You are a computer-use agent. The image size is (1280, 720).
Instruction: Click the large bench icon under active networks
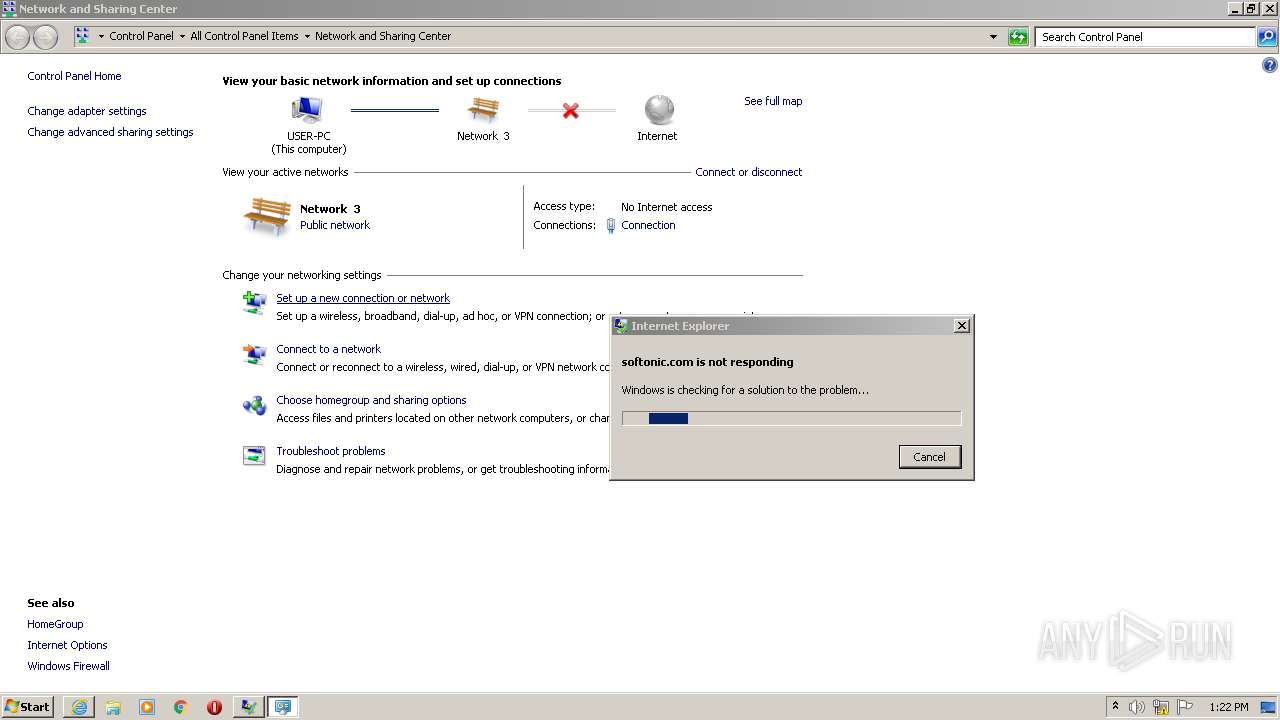coord(267,216)
